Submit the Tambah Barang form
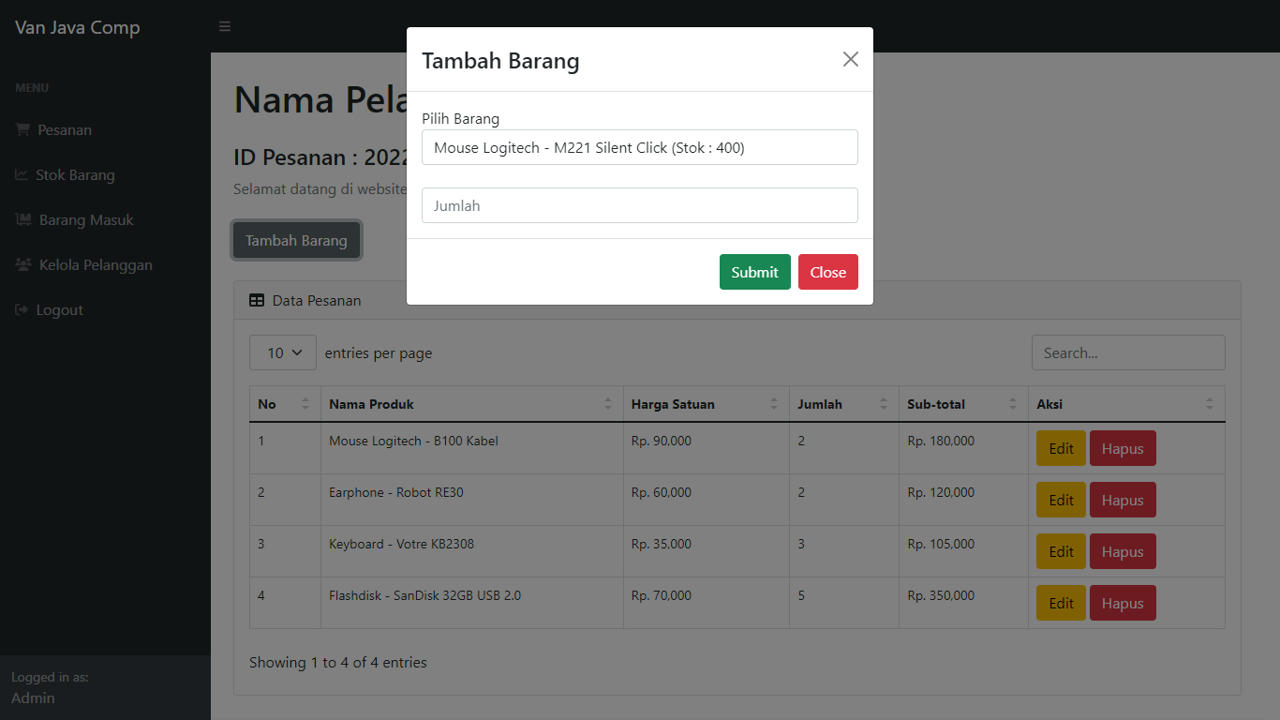The image size is (1280, 720). [754, 271]
